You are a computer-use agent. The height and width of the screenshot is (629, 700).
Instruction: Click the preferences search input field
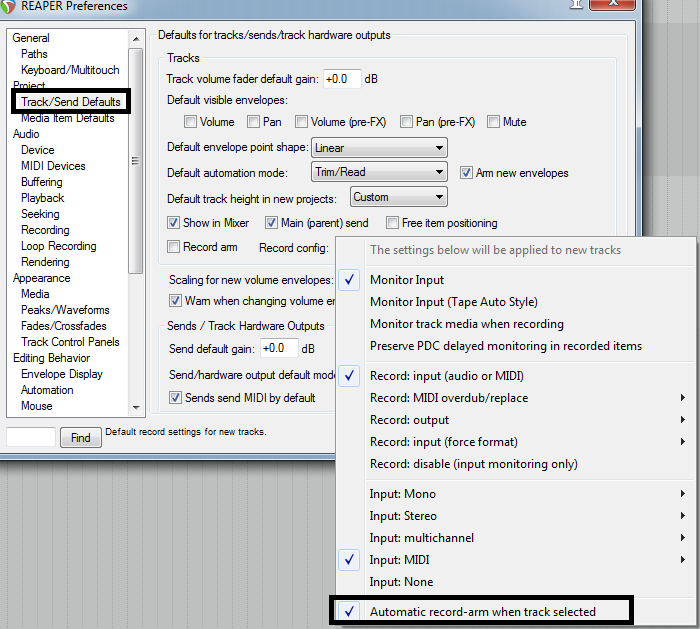31,437
